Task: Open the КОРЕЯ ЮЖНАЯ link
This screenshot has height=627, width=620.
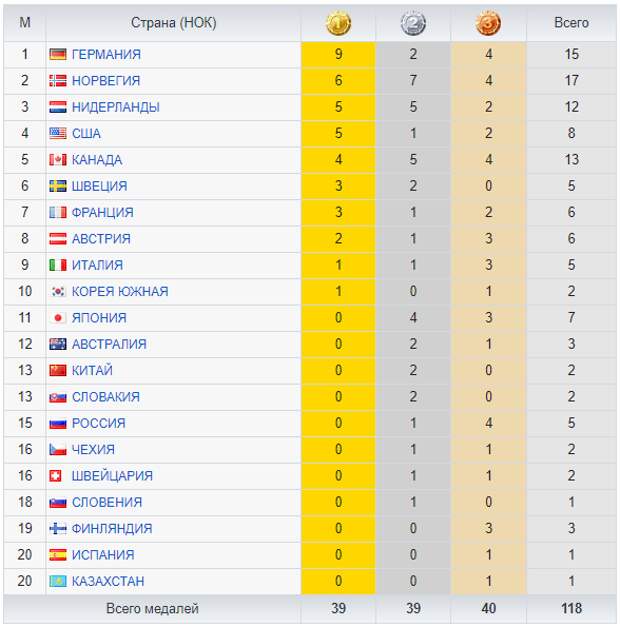Action: point(120,292)
